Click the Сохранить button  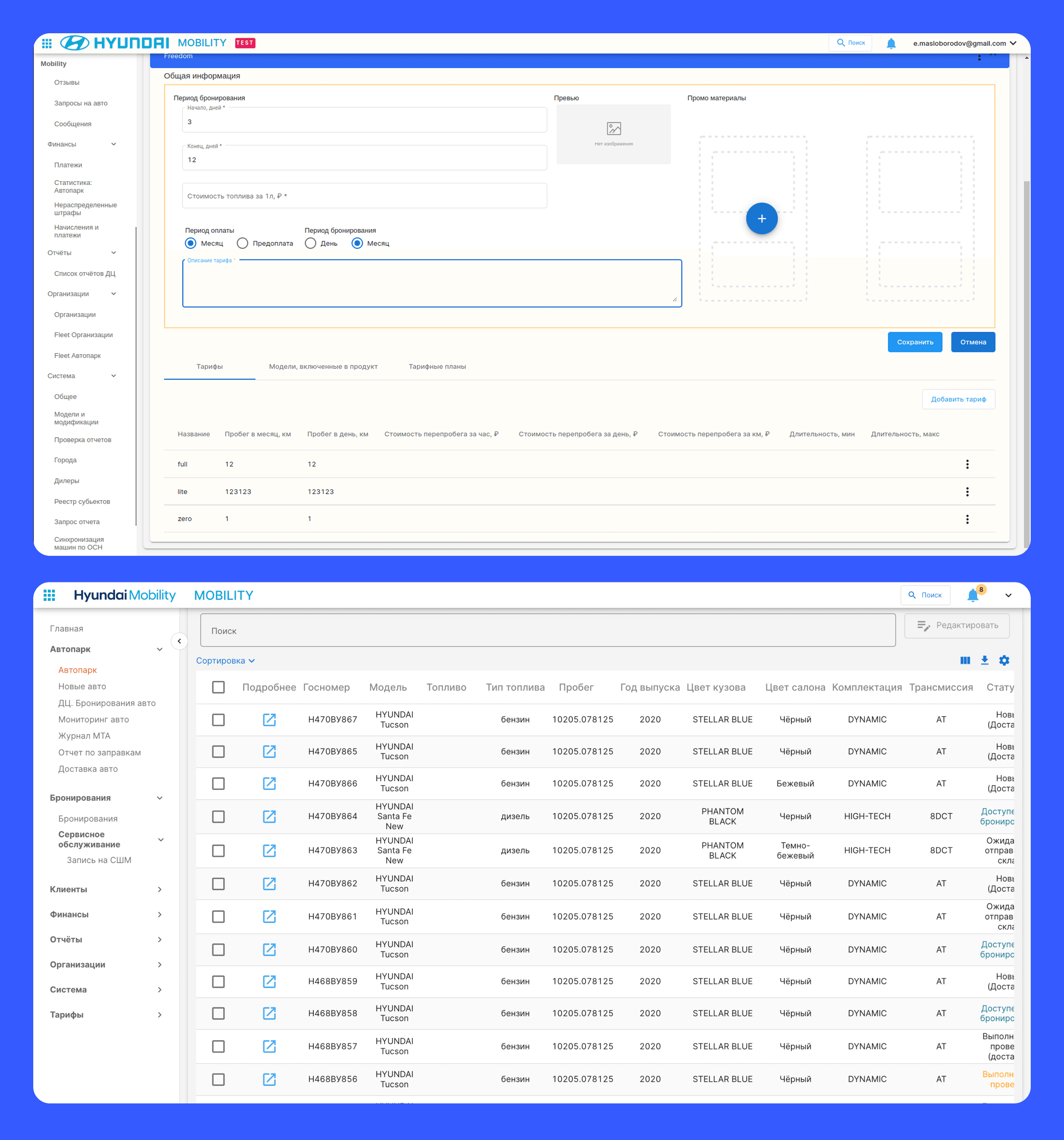pos(914,342)
